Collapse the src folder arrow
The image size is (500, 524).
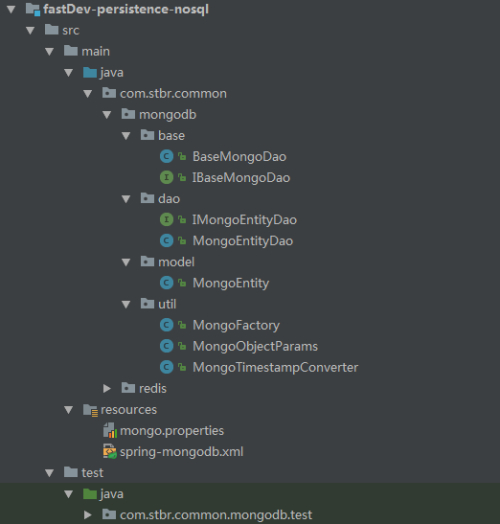(30, 31)
